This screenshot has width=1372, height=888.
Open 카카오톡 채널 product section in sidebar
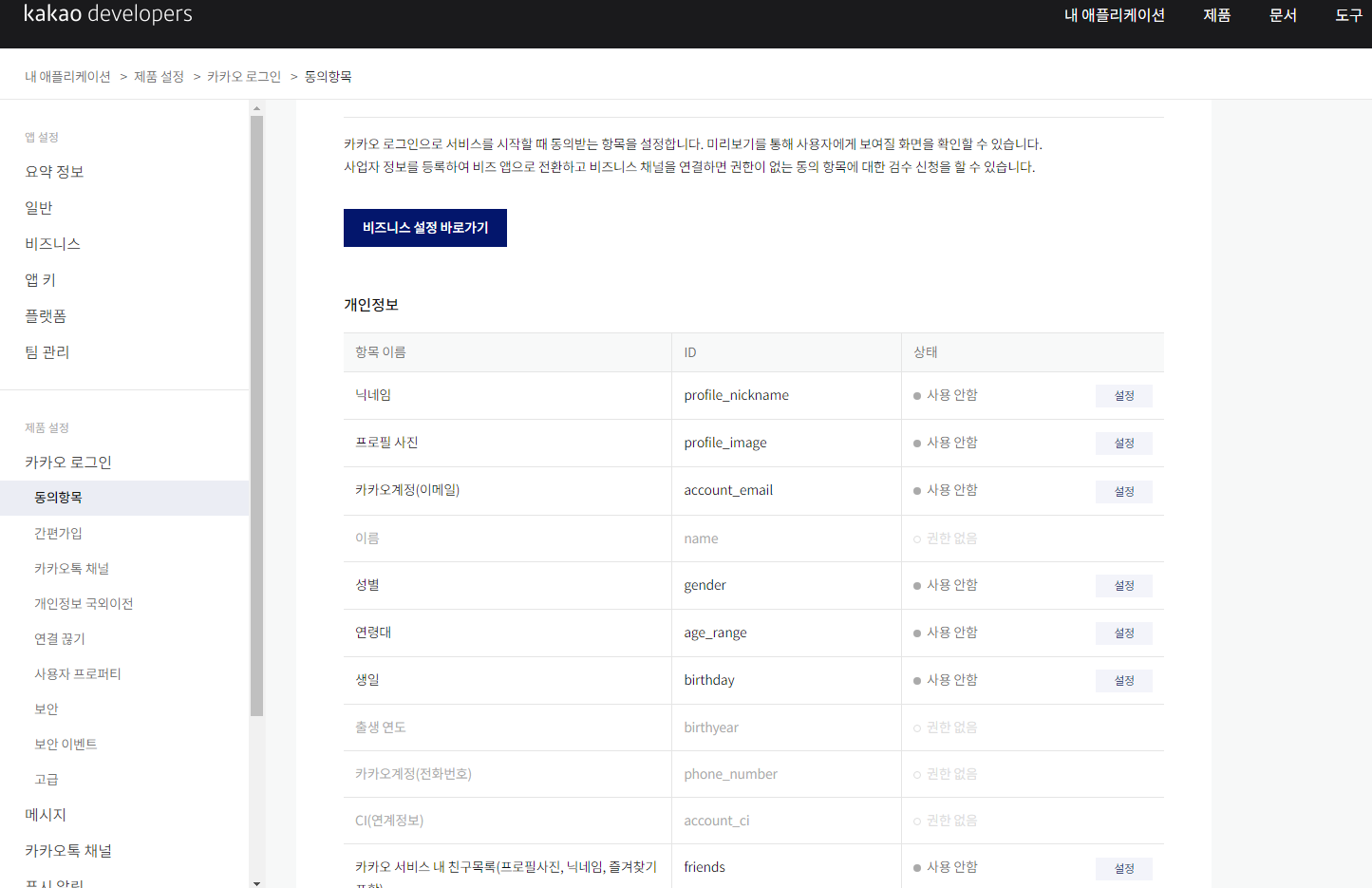pos(68,851)
